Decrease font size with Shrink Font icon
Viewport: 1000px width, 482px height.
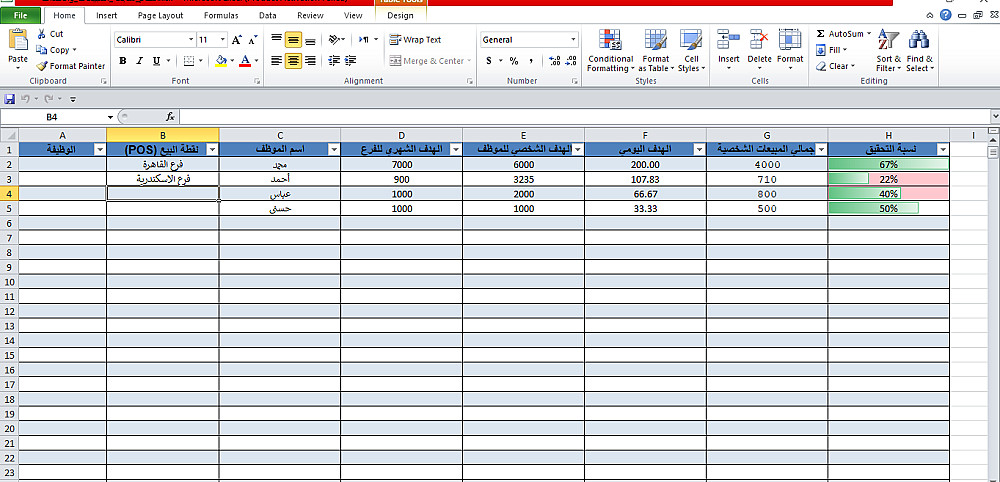pos(253,40)
